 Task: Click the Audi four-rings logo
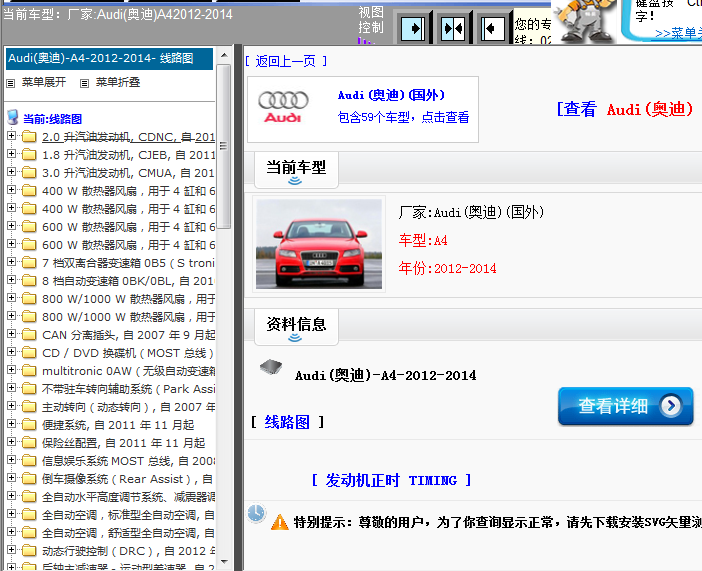tap(283, 100)
